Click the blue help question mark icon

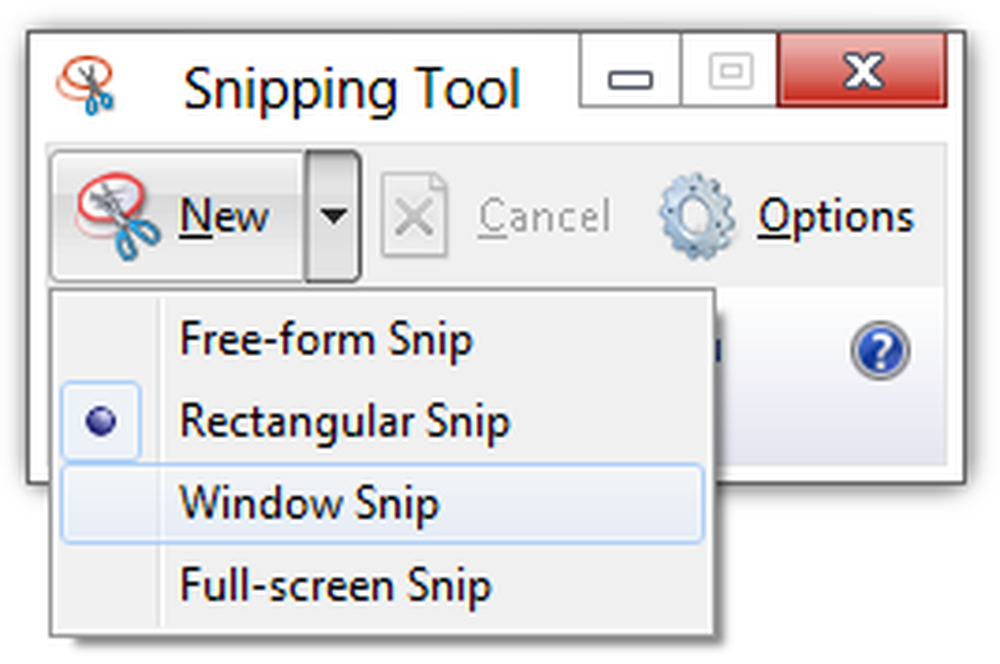880,352
